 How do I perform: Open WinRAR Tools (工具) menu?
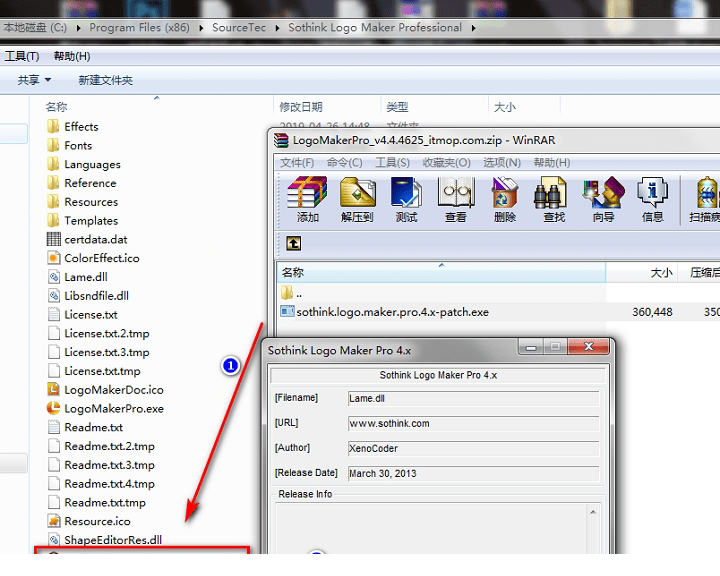pos(392,163)
